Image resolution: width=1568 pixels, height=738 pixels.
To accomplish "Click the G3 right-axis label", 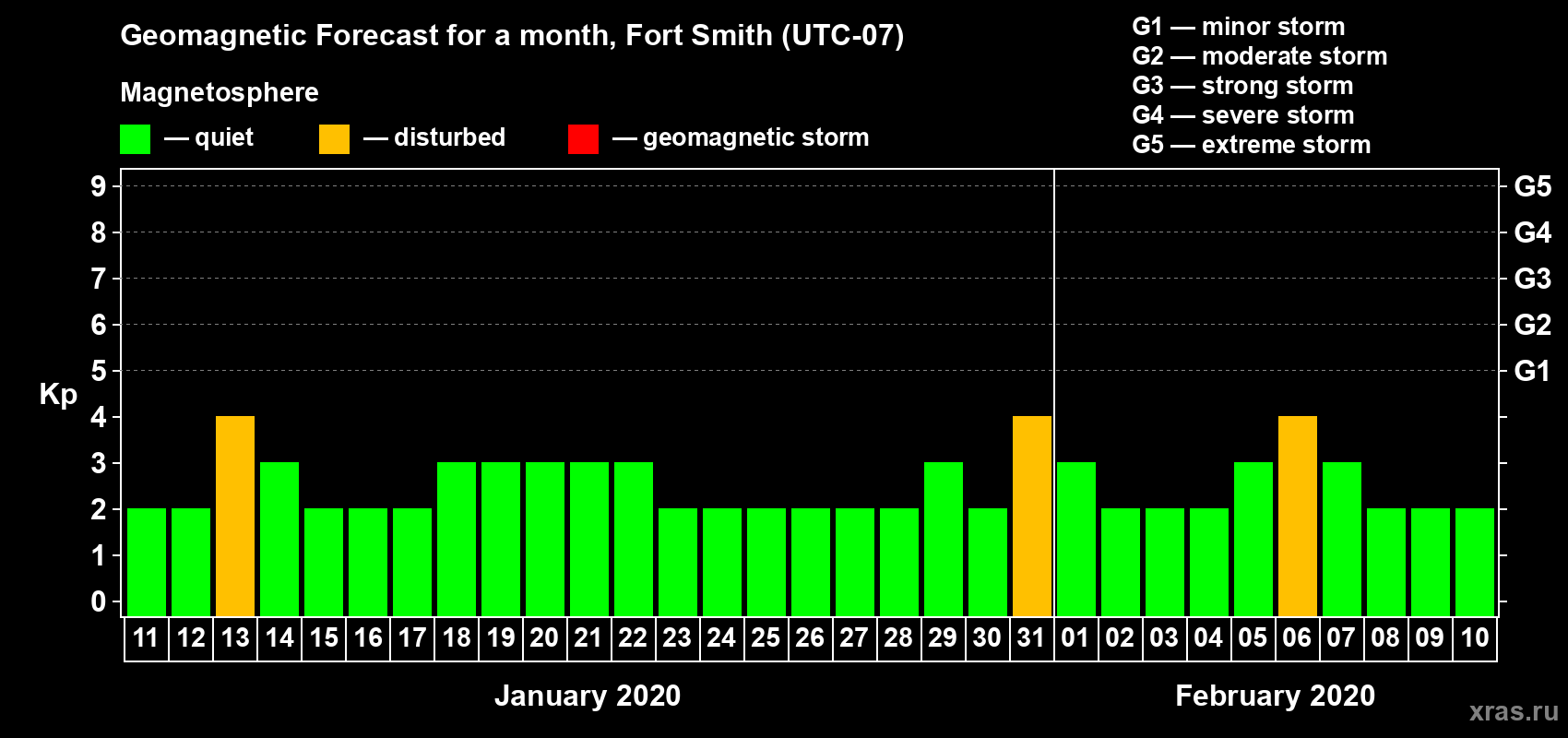I will 1532,279.
